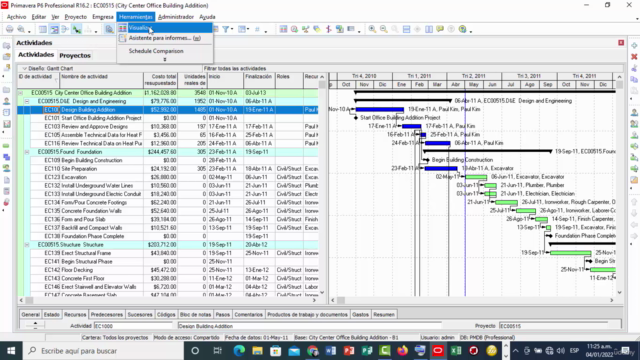Open Word from the taskbar
This screenshot has height=360, width=640.
pos(330,351)
